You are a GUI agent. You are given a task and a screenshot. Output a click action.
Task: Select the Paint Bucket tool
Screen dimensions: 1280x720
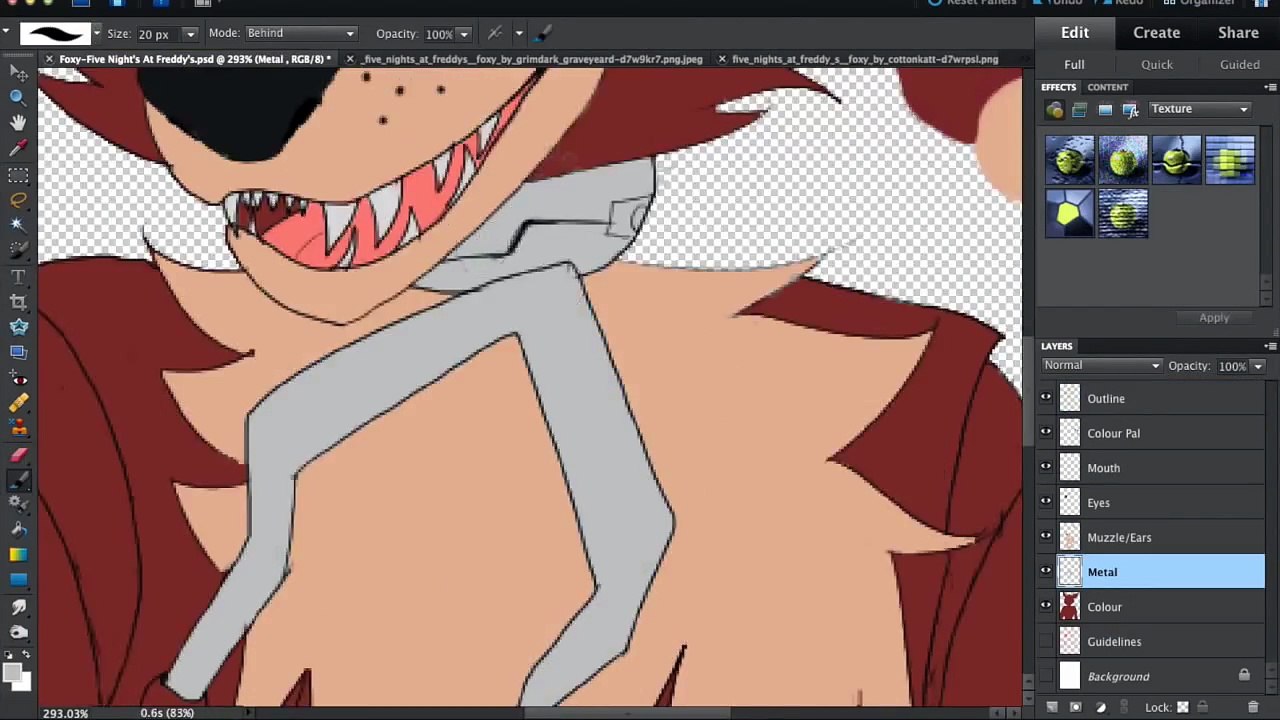(18, 530)
